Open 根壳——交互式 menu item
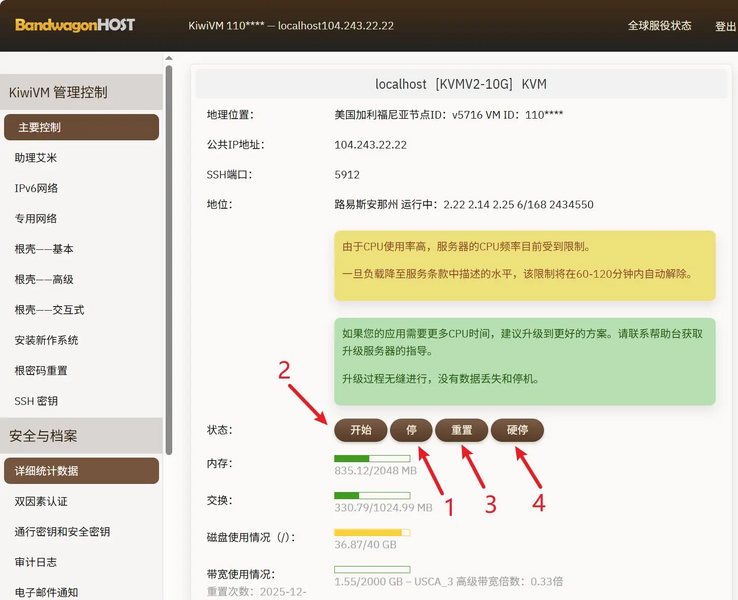738x600 pixels. coord(49,310)
